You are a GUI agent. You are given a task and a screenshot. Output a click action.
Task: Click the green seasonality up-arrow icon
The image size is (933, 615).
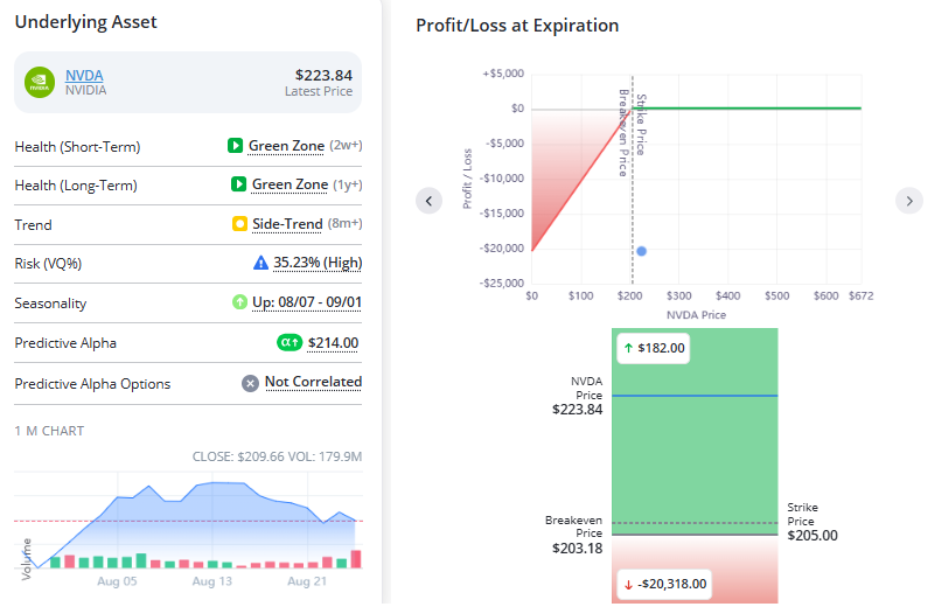pyautogui.click(x=239, y=302)
